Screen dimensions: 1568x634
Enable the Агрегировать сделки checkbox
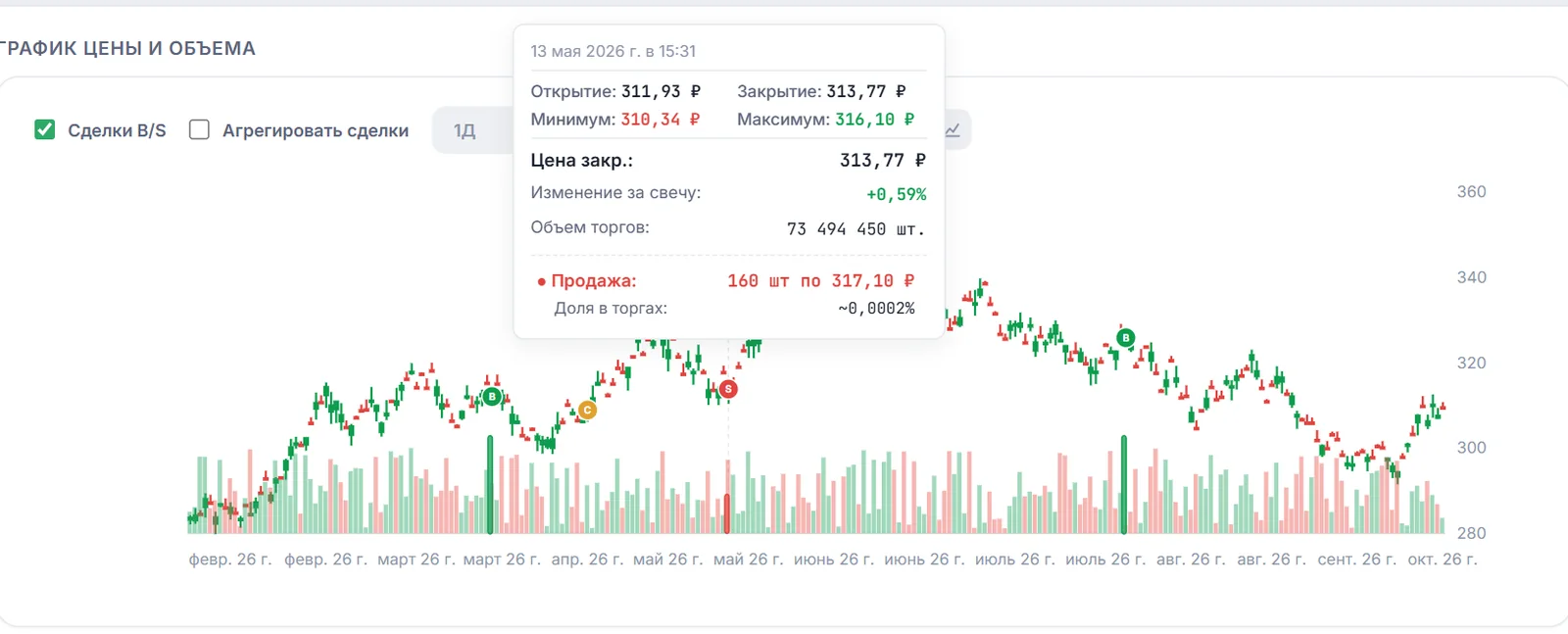(199, 129)
